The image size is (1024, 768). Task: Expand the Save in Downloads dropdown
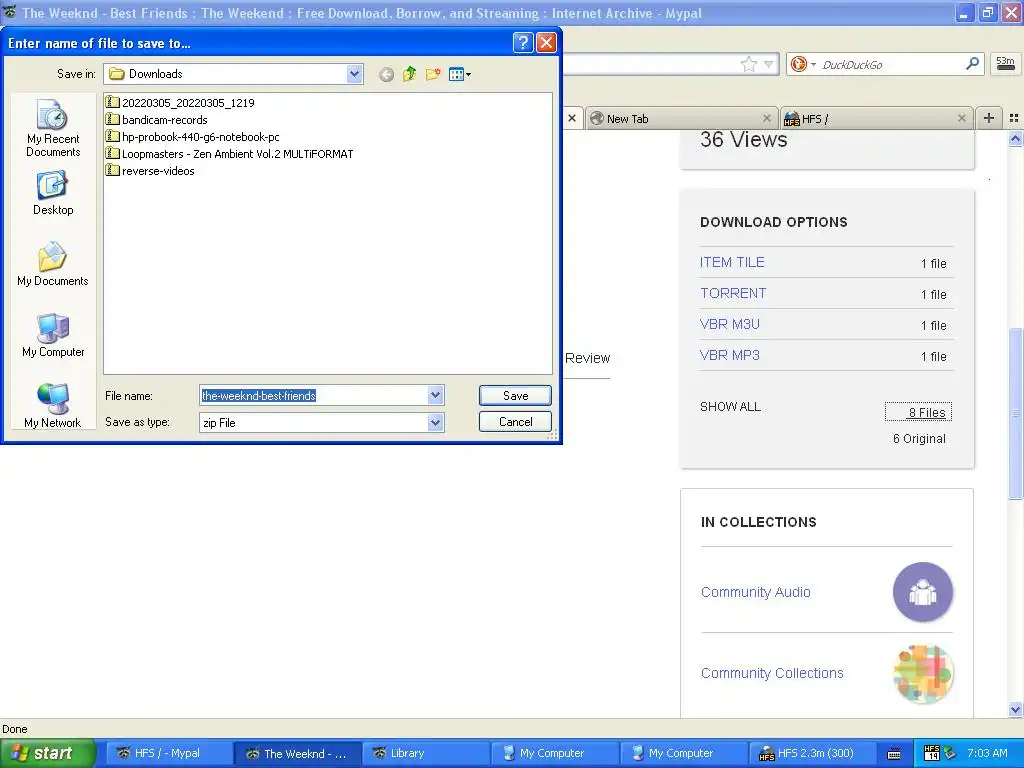(354, 74)
